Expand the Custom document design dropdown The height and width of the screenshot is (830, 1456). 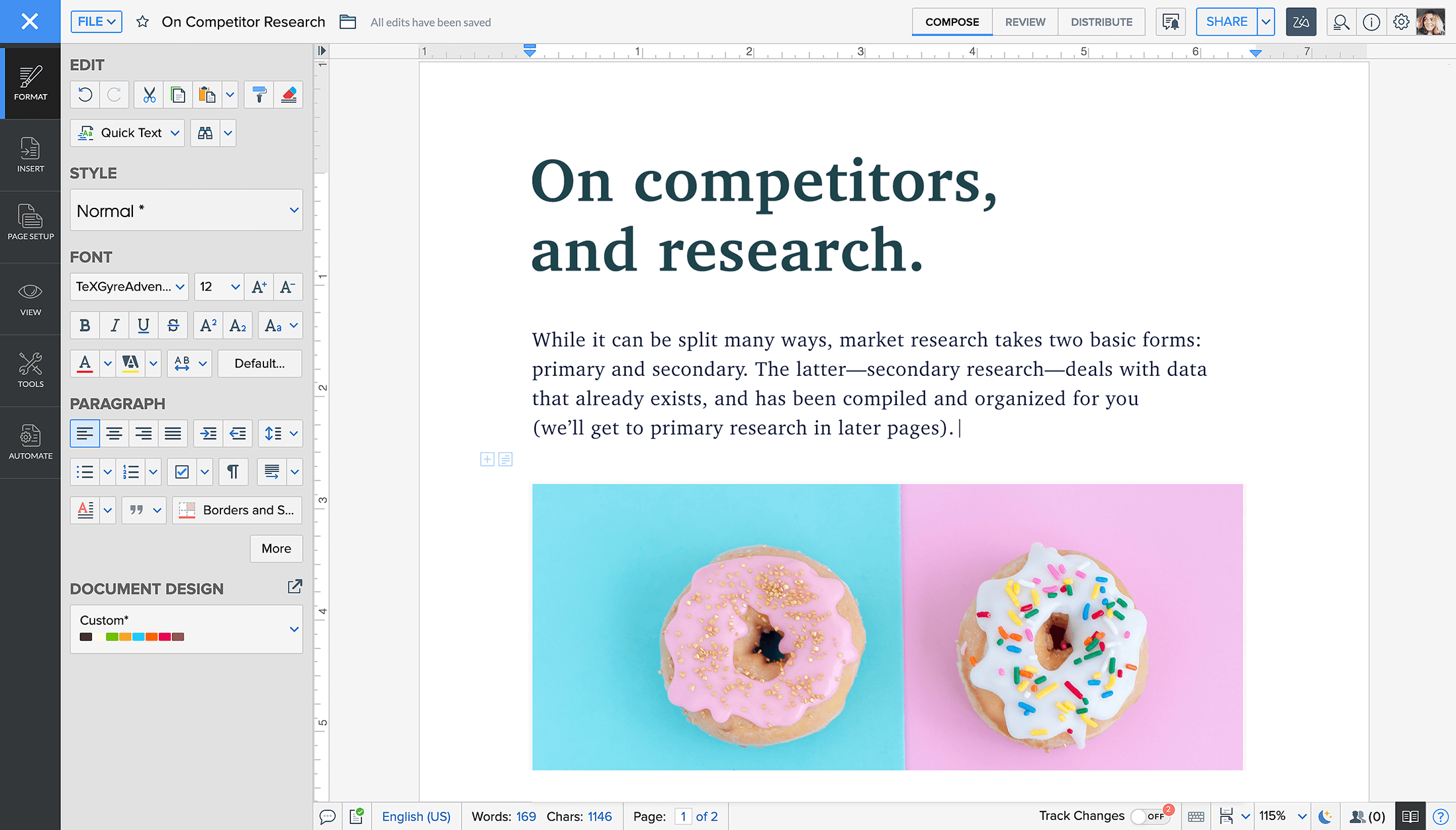tap(294, 629)
